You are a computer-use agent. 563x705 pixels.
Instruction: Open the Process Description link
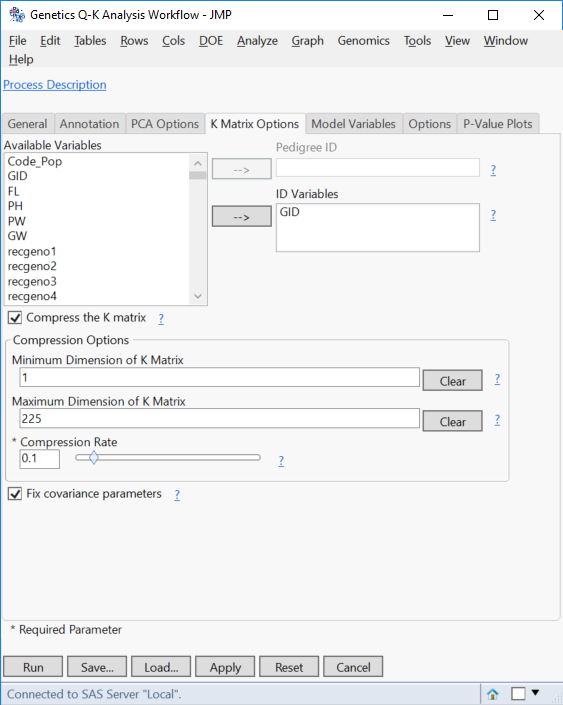tap(55, 85)
